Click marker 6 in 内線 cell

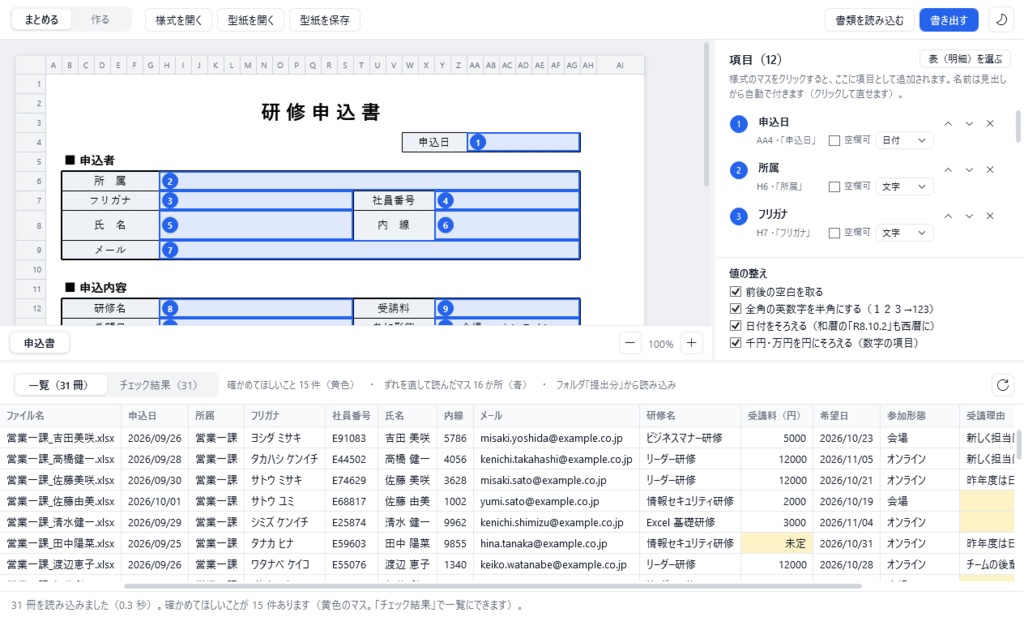(x=445, y=225)
